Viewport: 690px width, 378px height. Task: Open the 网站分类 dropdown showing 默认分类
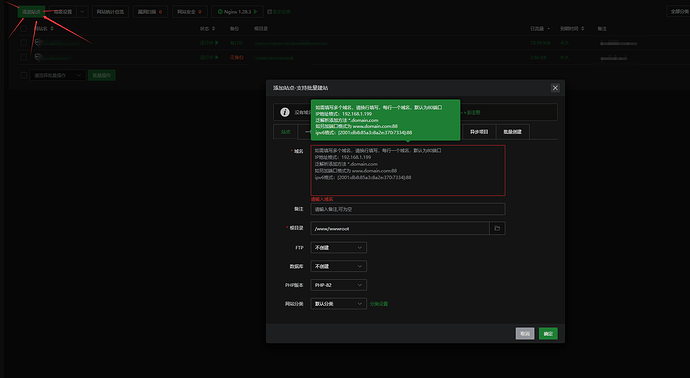tap(338, 304)
